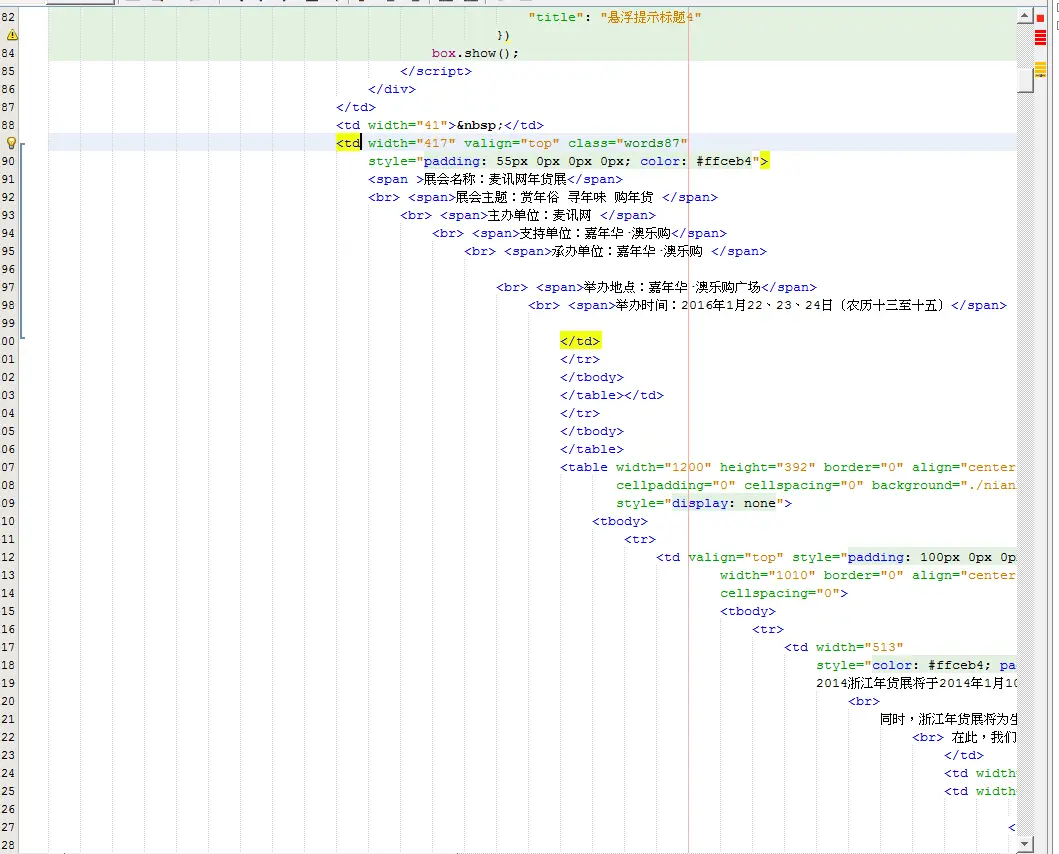Click the warning icon beside line 84
Image resolution: width=1059 pixels, height=854 pixels.
pos(12,34)
